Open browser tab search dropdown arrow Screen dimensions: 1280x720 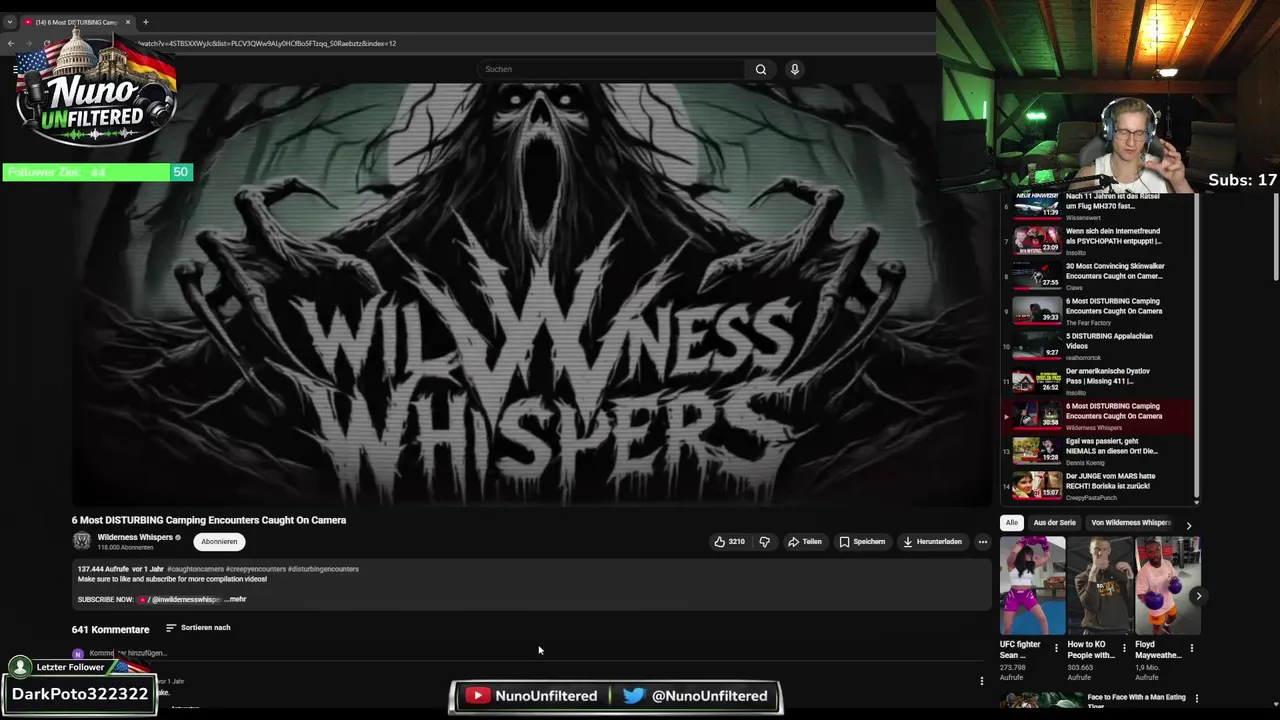point(10,22)
